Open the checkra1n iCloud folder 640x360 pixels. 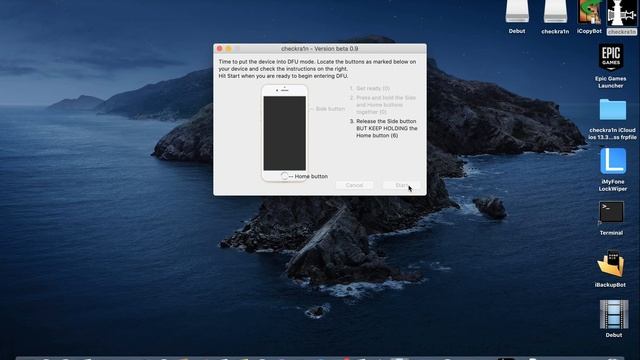[x=613, y=109]
